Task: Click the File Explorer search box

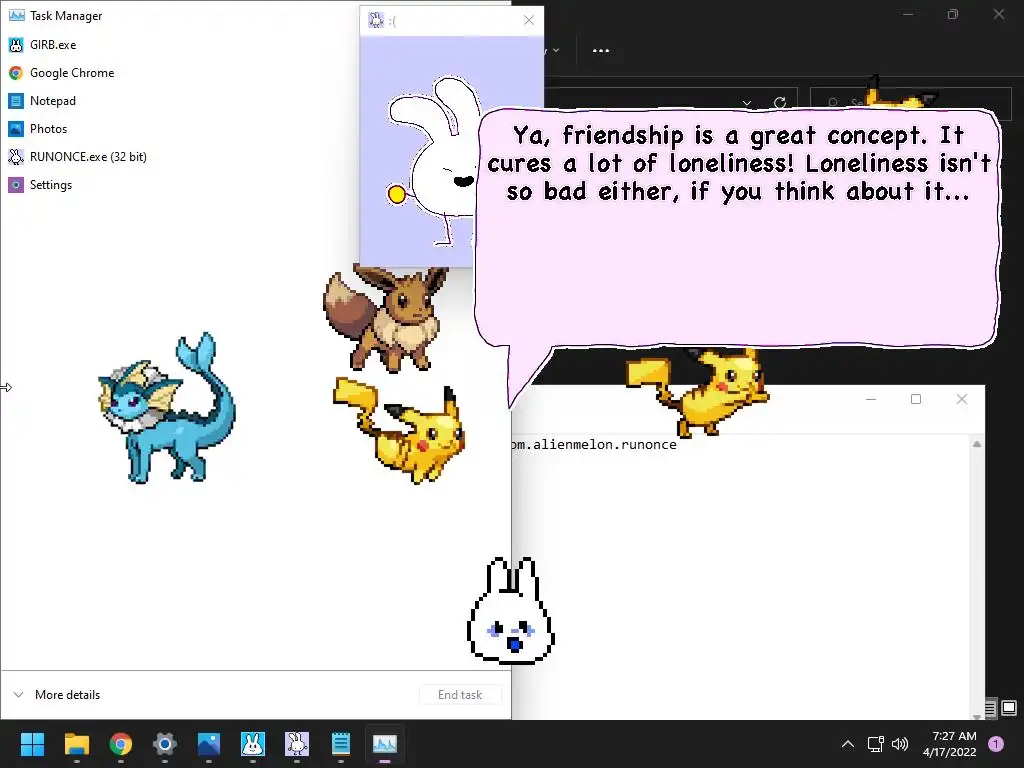Action: (910, 103)
